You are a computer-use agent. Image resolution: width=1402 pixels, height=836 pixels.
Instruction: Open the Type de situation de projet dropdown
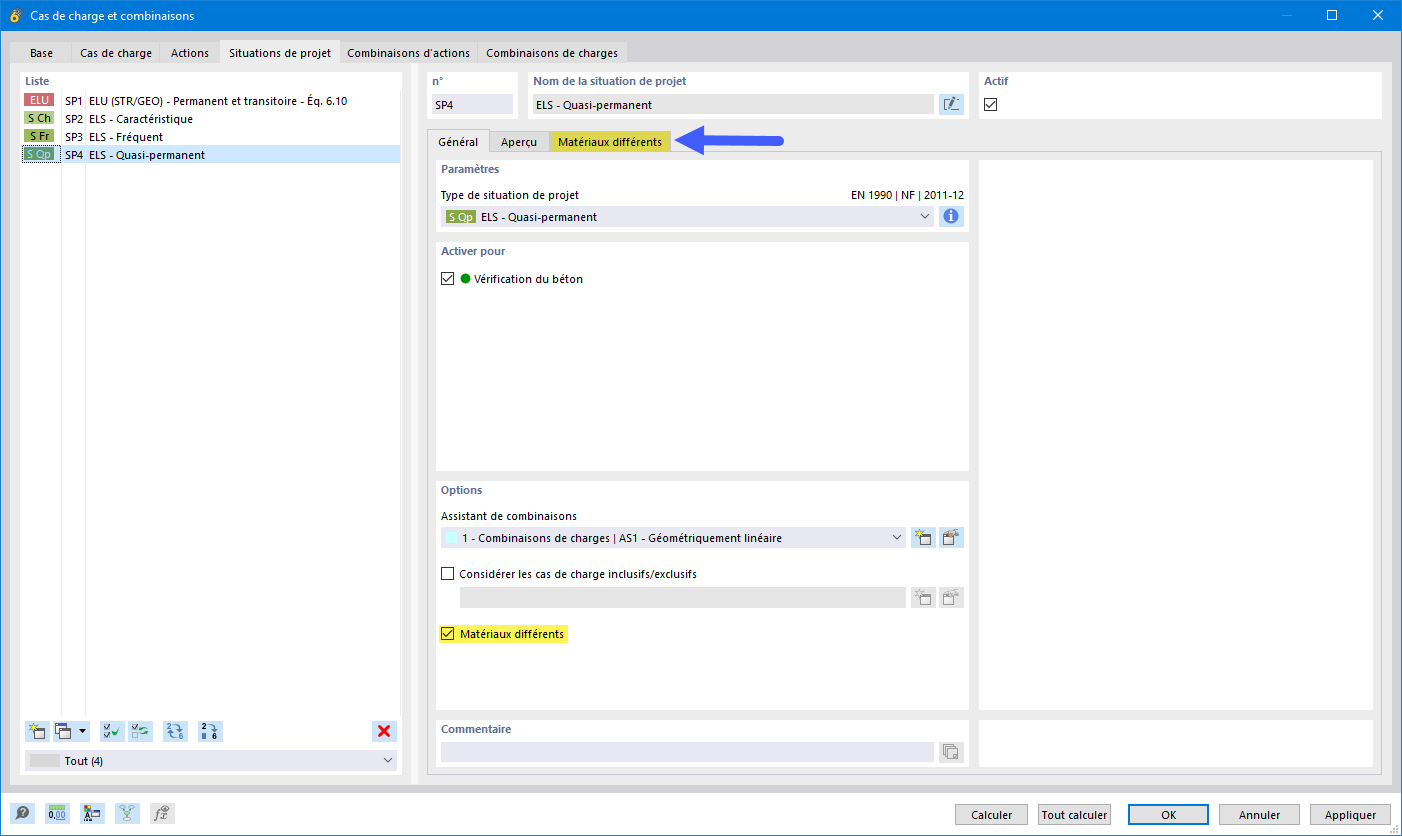click(925, 216)
